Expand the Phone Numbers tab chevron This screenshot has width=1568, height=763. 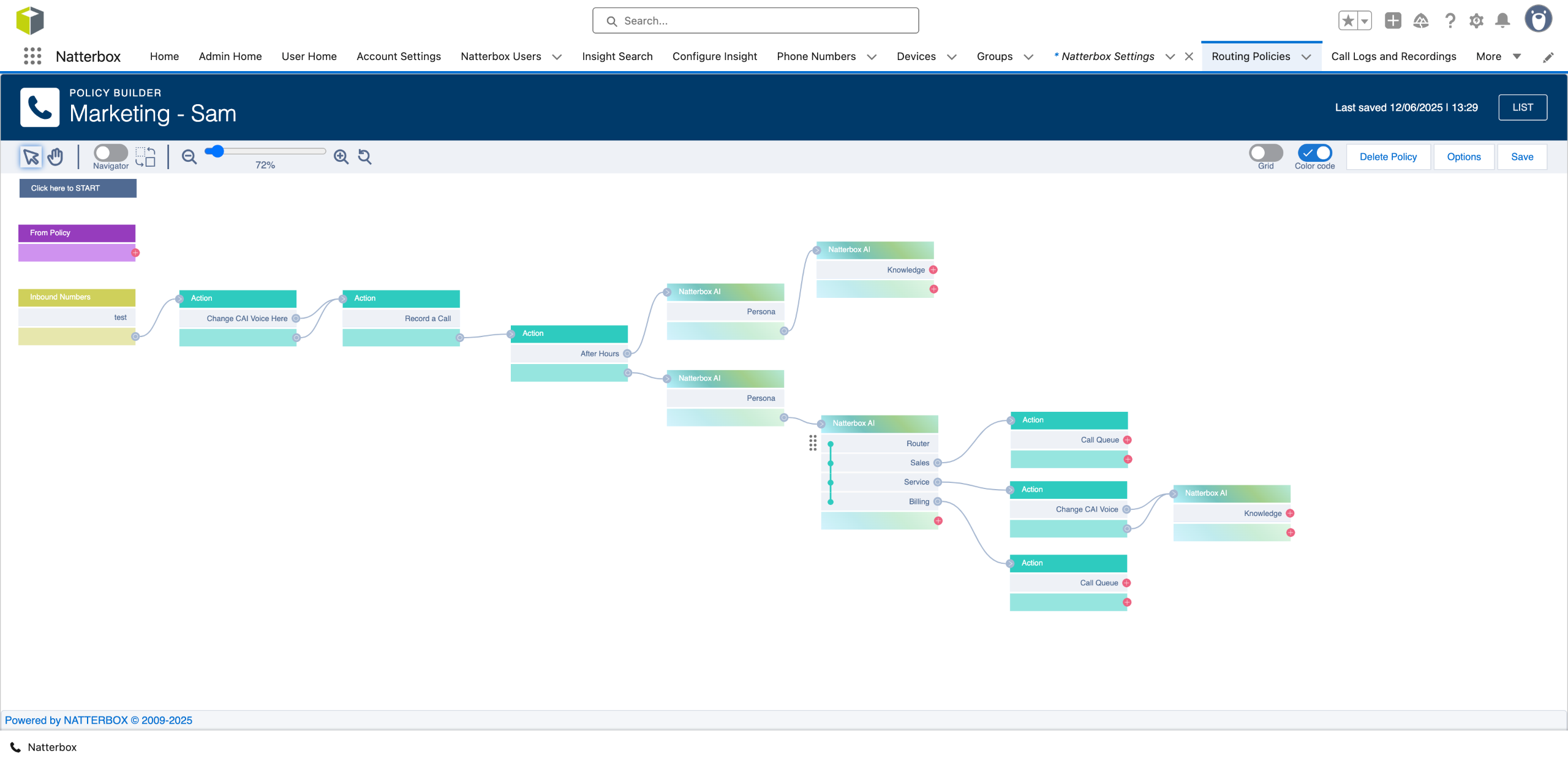(872, 57)
